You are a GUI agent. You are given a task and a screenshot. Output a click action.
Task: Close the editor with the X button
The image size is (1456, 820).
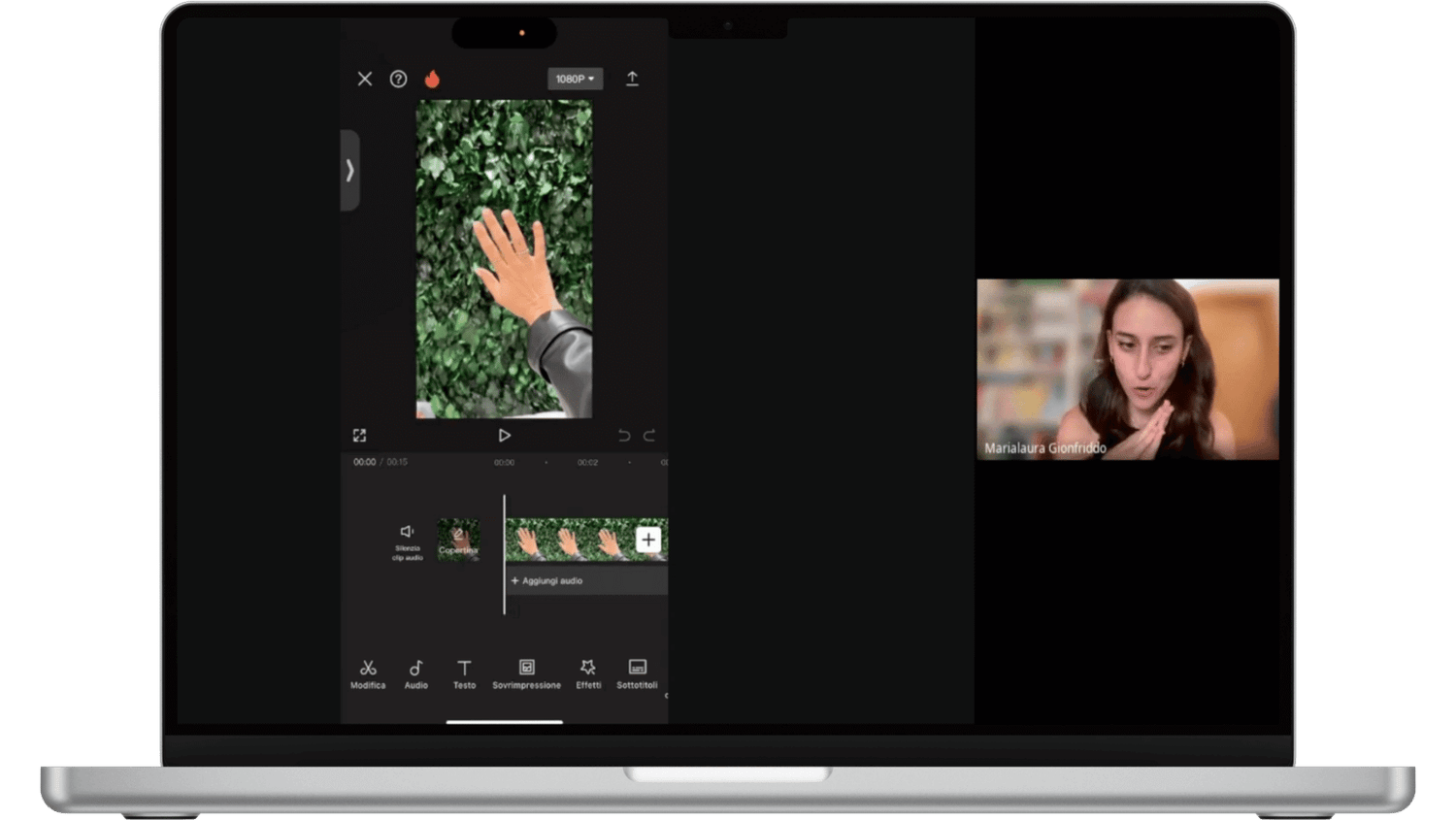coord(365,79)
